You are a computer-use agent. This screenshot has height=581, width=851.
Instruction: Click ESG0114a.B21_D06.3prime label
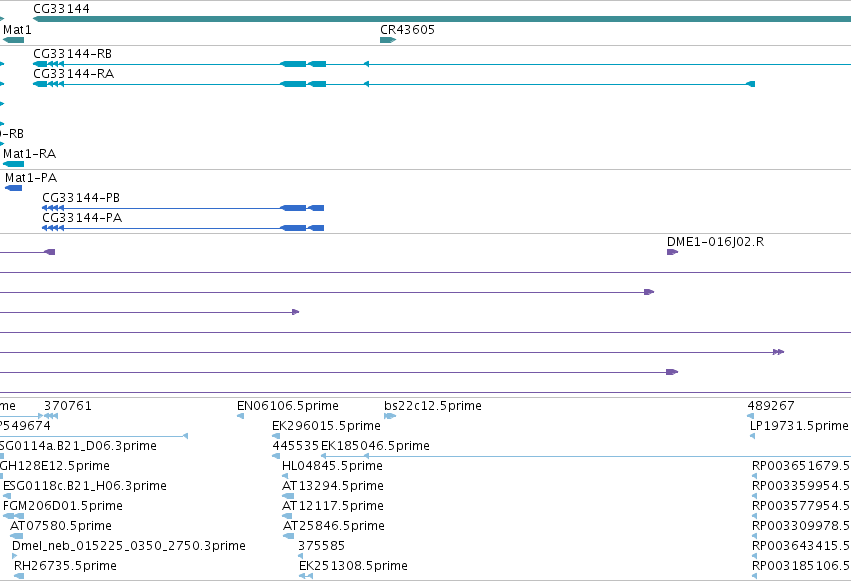point(78,446)
